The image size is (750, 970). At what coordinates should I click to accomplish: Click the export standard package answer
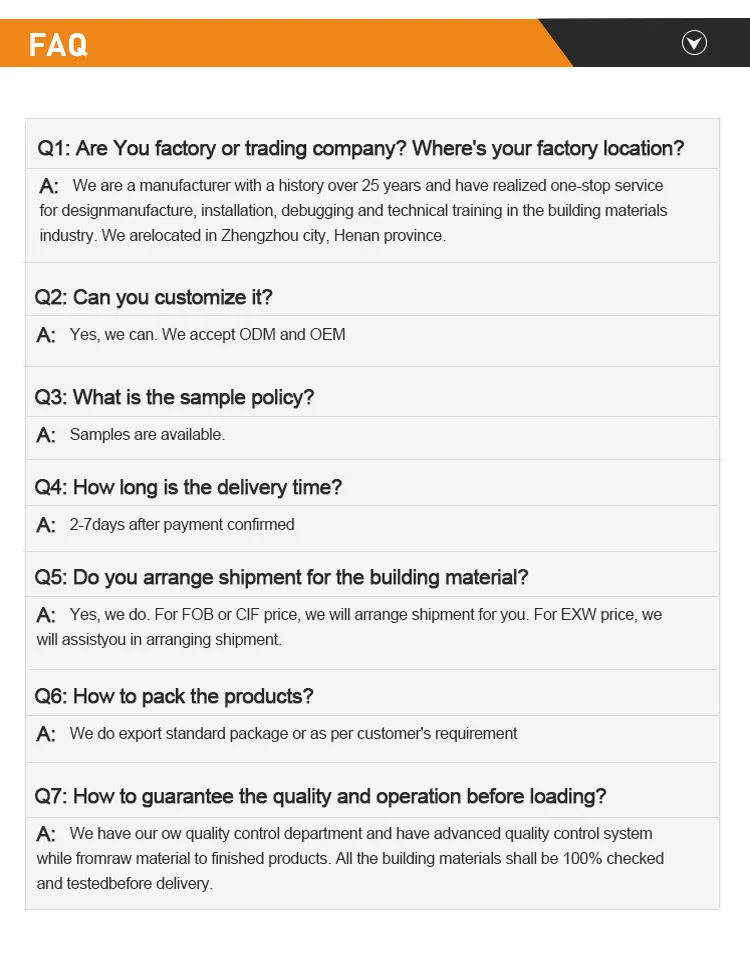pyautogui.click(x=293, y=734)
